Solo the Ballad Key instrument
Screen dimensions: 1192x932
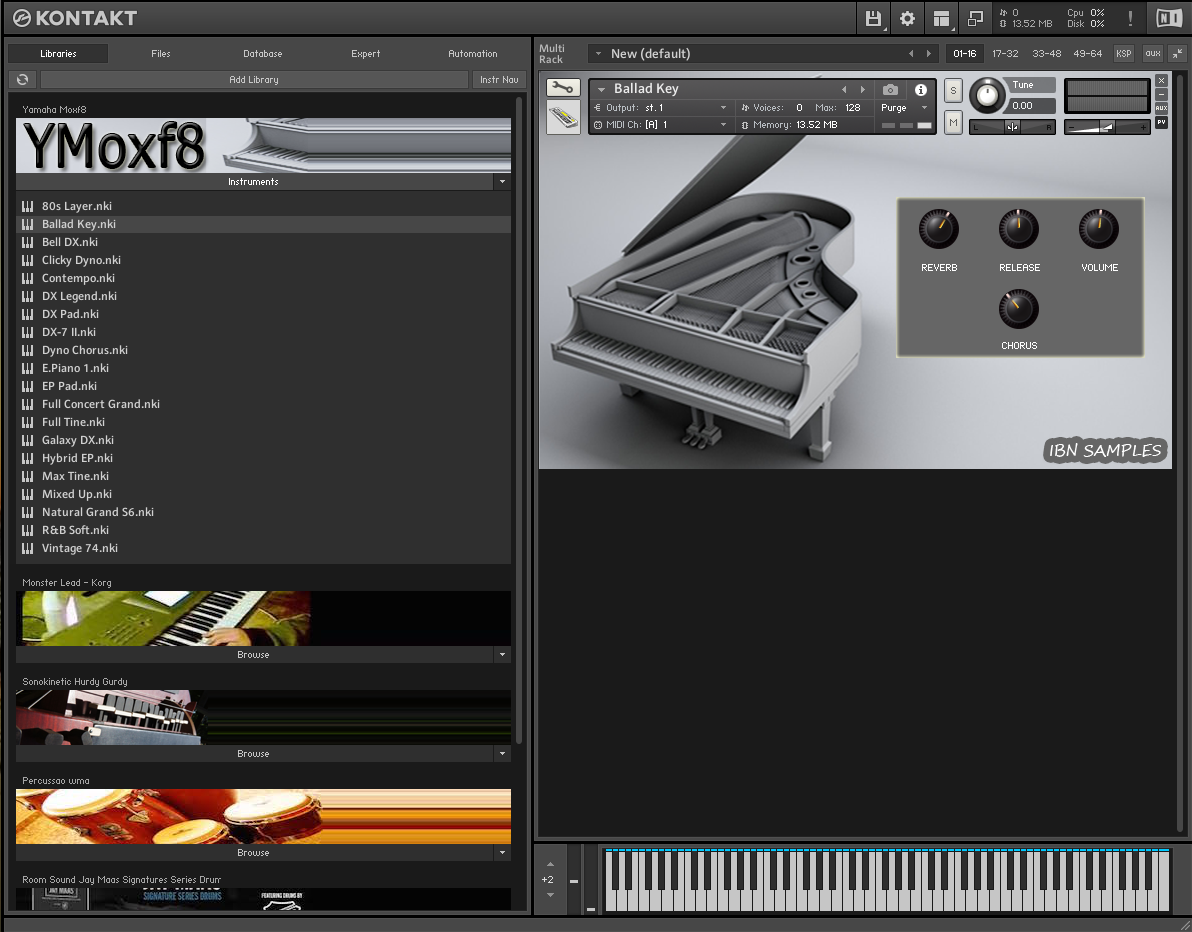(953, 91)
